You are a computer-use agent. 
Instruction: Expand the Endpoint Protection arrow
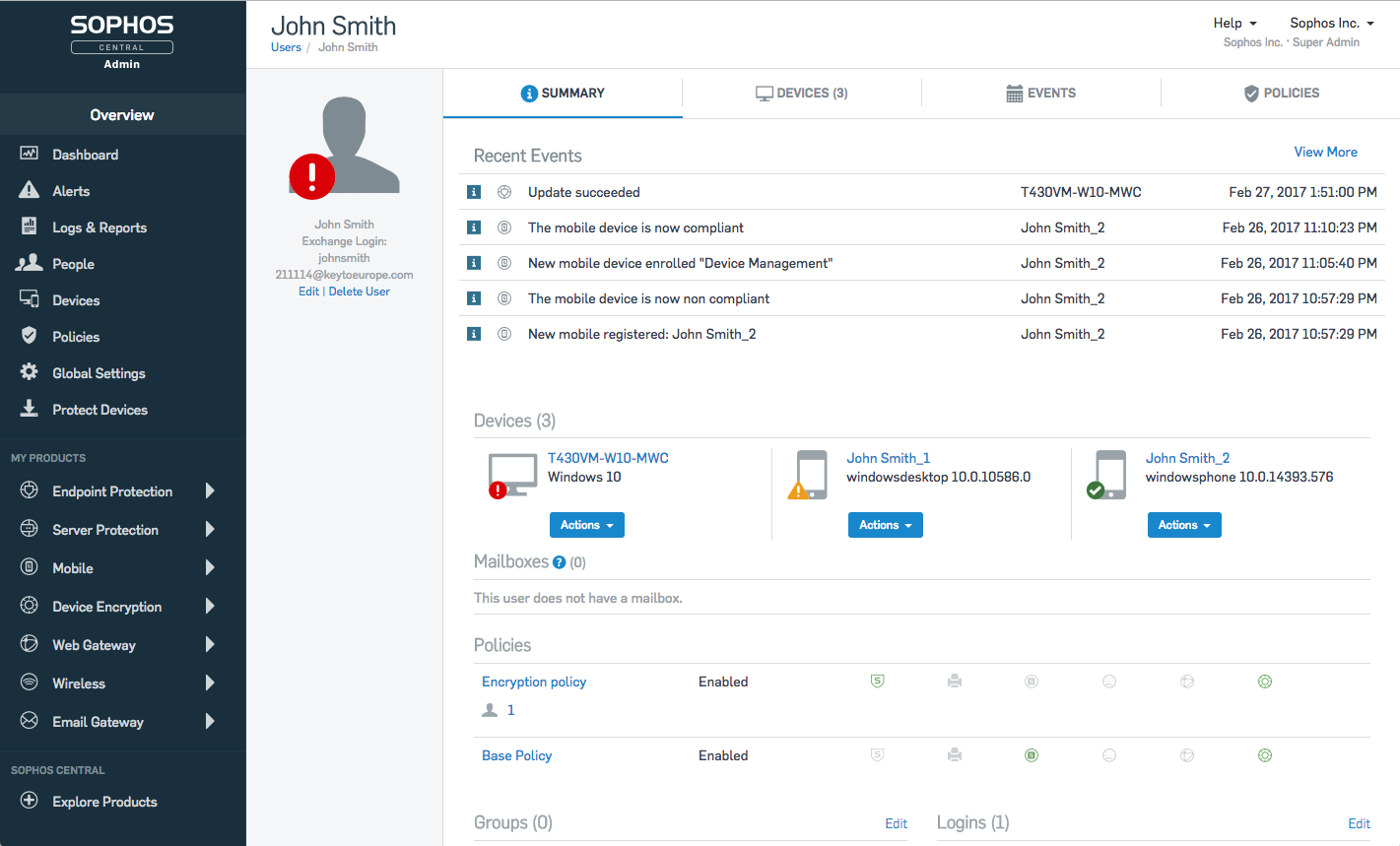210,490
